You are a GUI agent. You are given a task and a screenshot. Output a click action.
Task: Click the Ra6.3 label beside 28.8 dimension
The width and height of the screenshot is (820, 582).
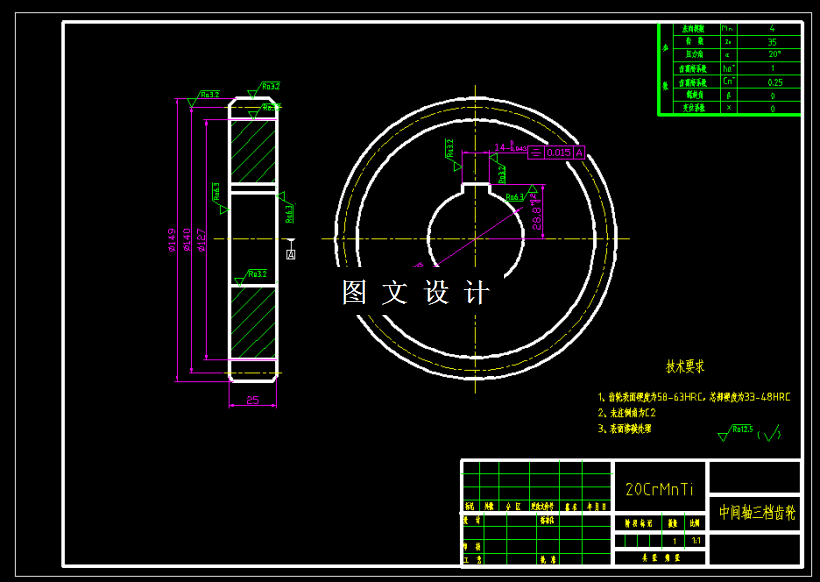click(x=515, y=197)
